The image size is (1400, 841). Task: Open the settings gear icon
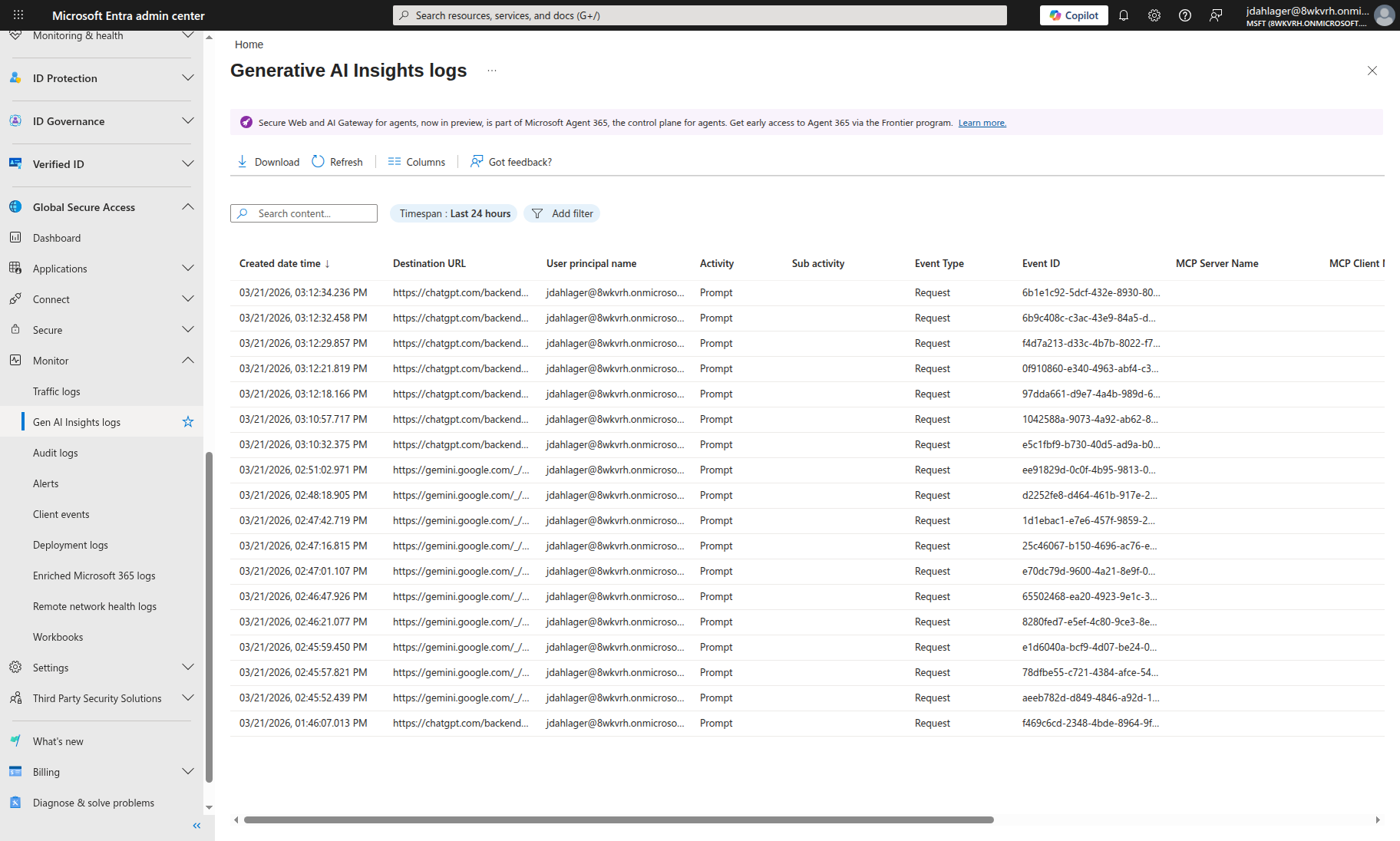[x=1154, y=15]
